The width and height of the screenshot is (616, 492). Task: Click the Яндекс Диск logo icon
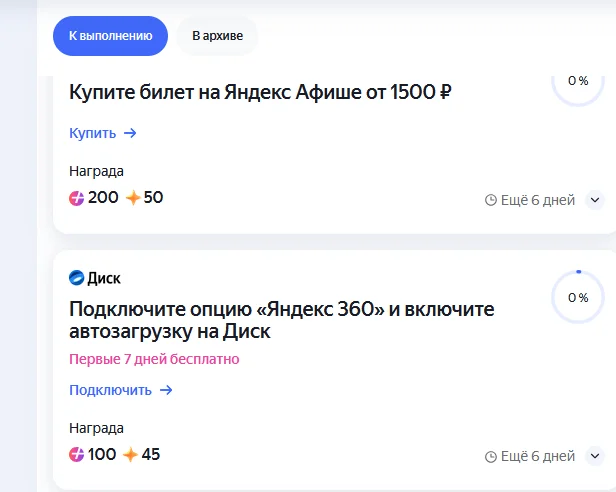click(77, 278)
